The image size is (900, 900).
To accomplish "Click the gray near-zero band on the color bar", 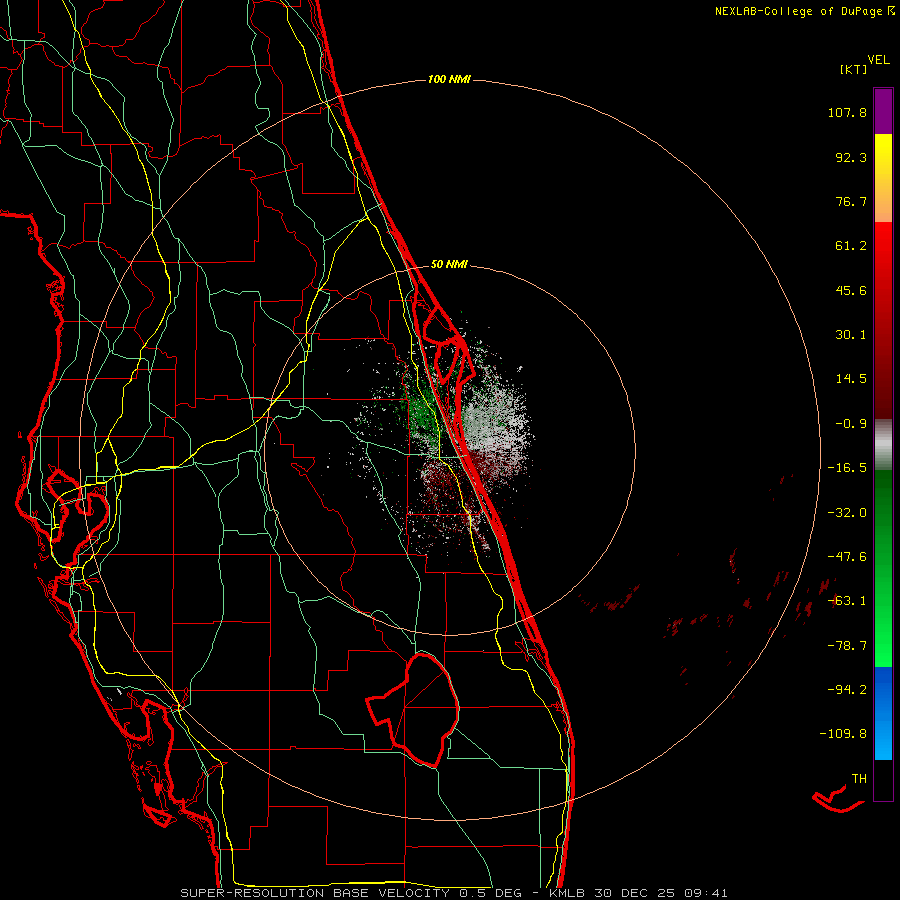I will point(883,444).
